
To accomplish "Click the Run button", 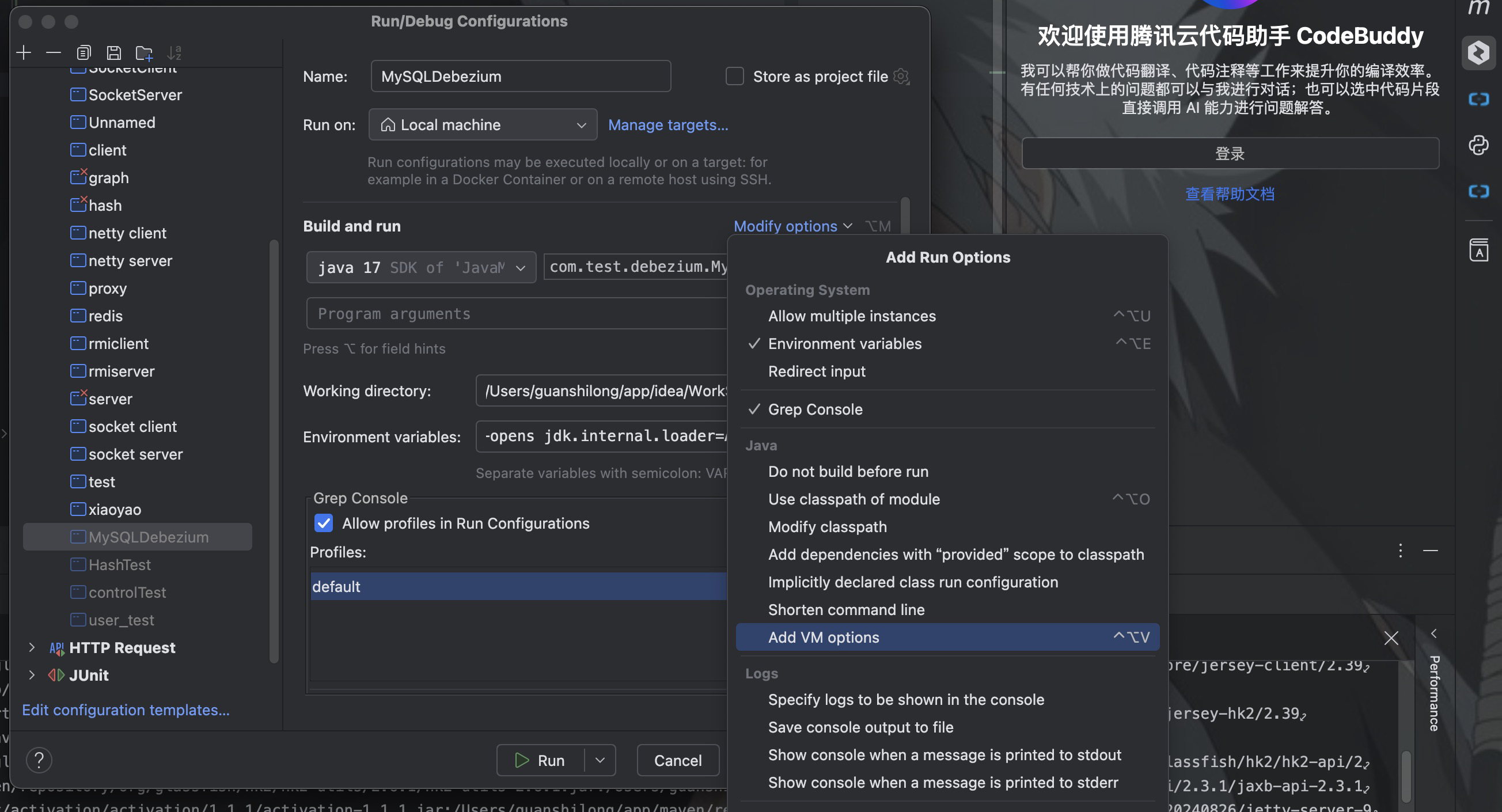I will (x=540, y=760).
